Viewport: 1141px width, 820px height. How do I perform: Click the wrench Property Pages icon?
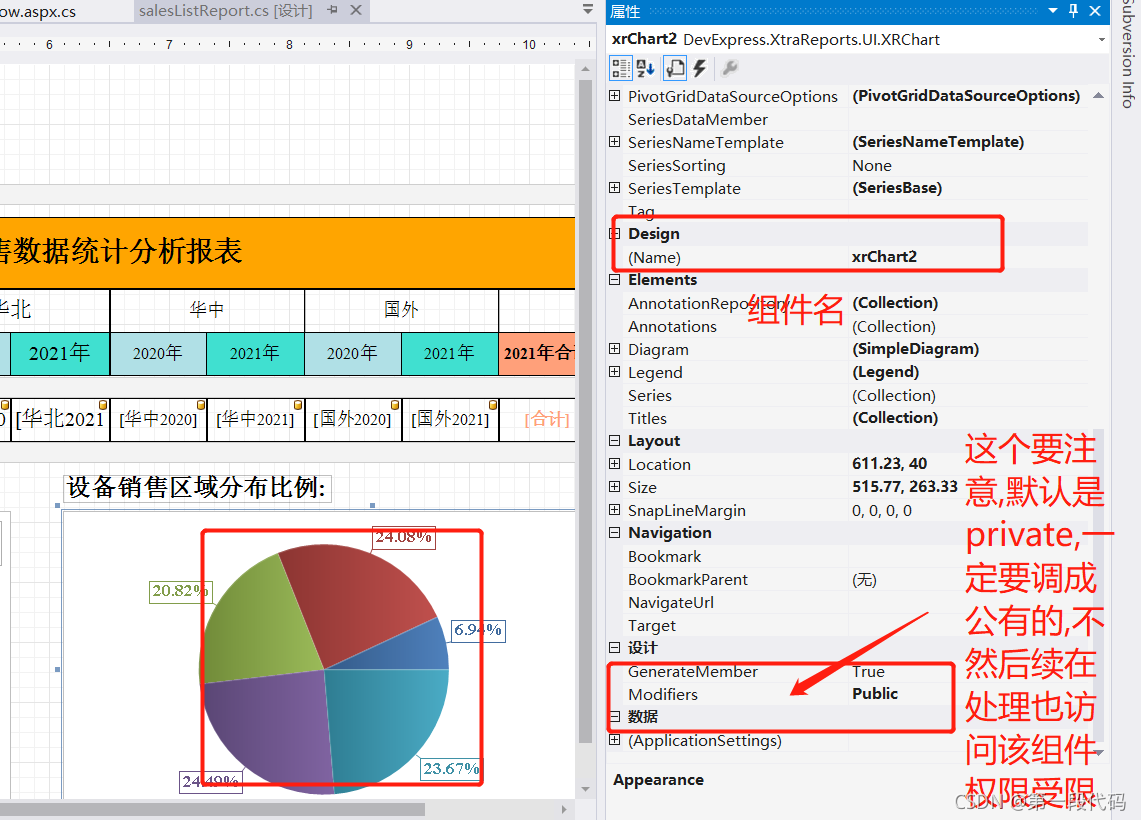pos(730,68)
